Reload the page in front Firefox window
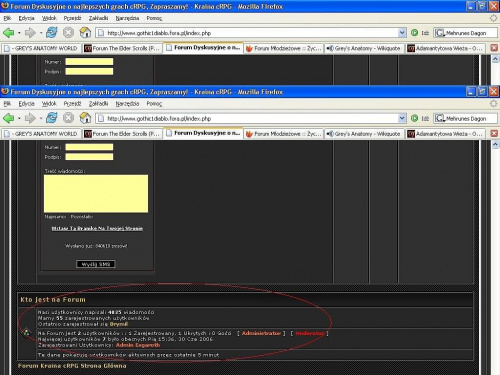This screenshot has height=375, width=500. [52, 118]
